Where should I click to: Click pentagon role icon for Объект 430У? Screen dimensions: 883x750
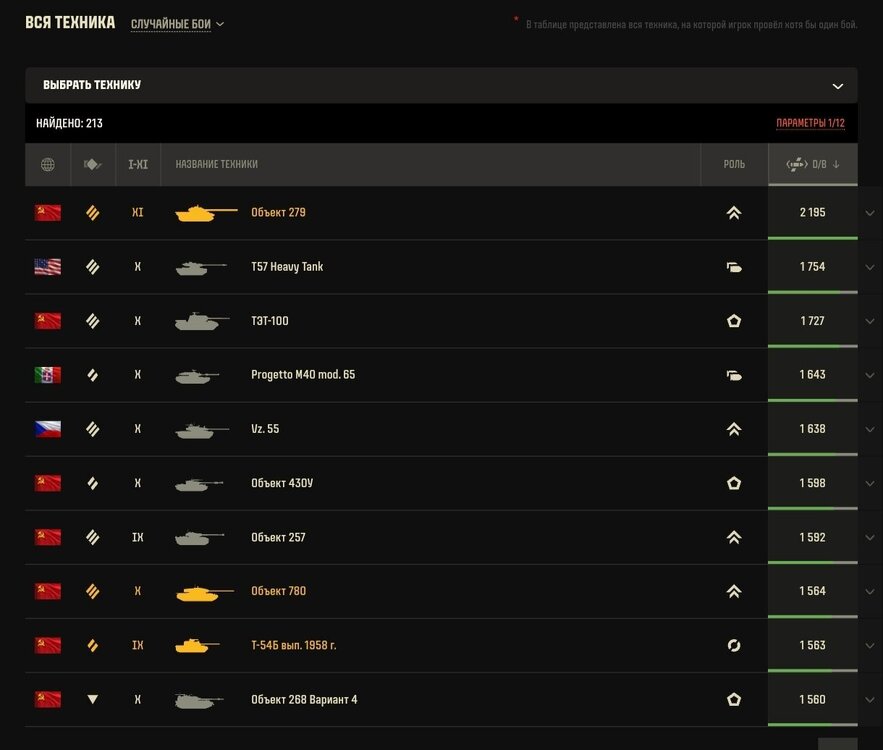(x=734, y=483)
